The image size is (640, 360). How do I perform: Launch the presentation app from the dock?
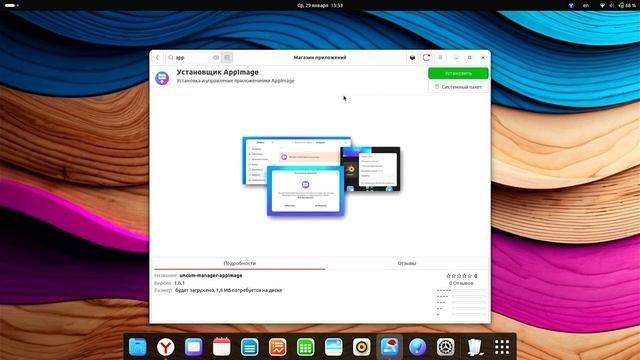278,347
